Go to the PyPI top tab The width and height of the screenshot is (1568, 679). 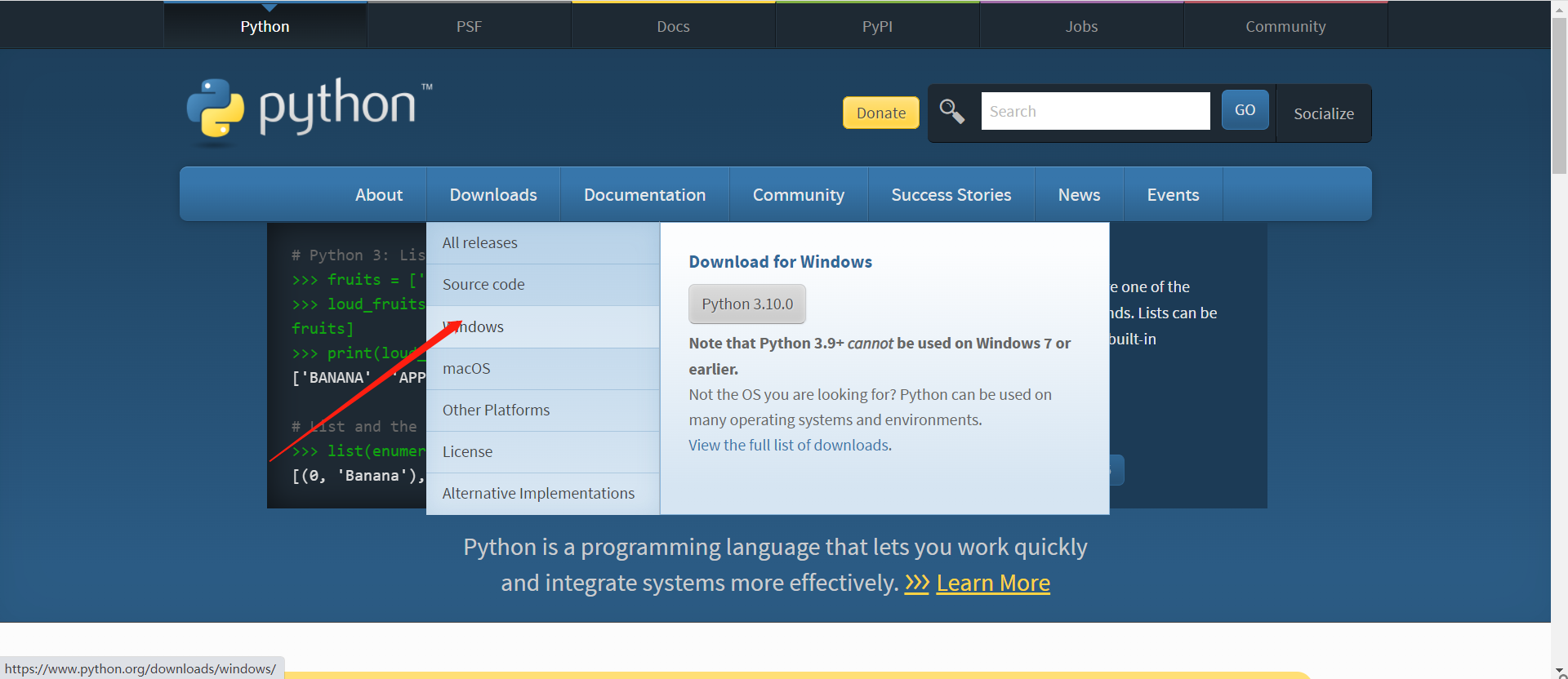pos(877,26)
